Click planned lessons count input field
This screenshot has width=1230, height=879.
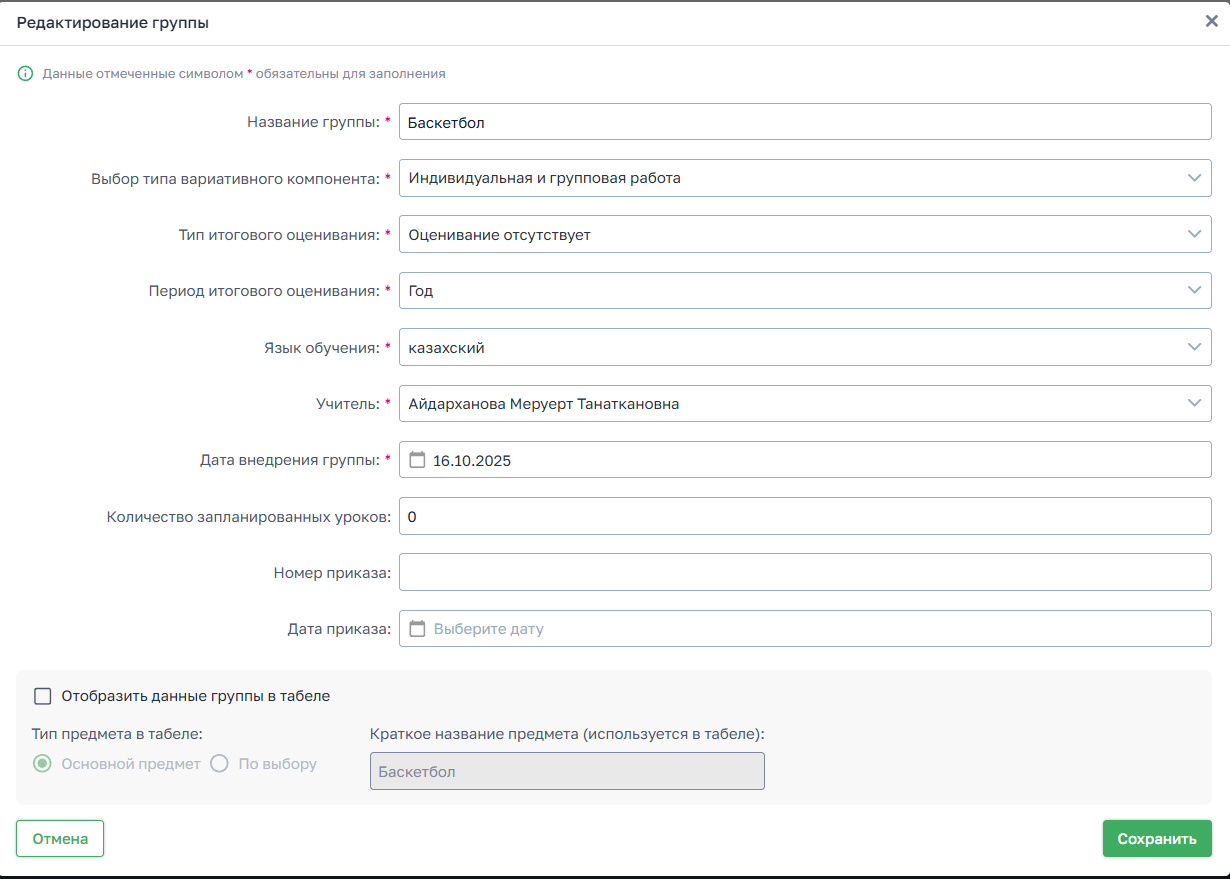click(804, 517)
